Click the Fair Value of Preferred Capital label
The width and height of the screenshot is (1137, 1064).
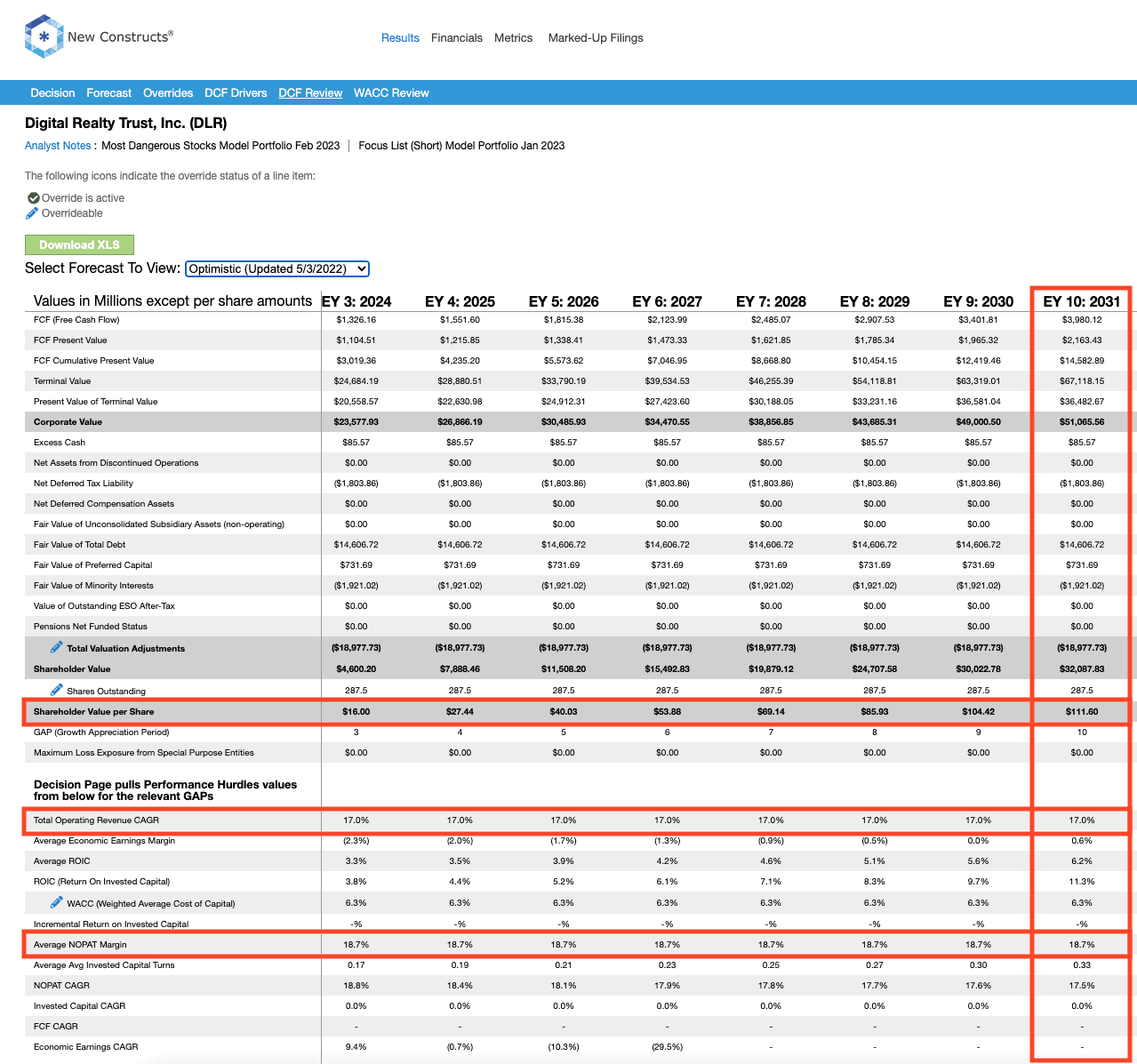[x=93, y=565]
